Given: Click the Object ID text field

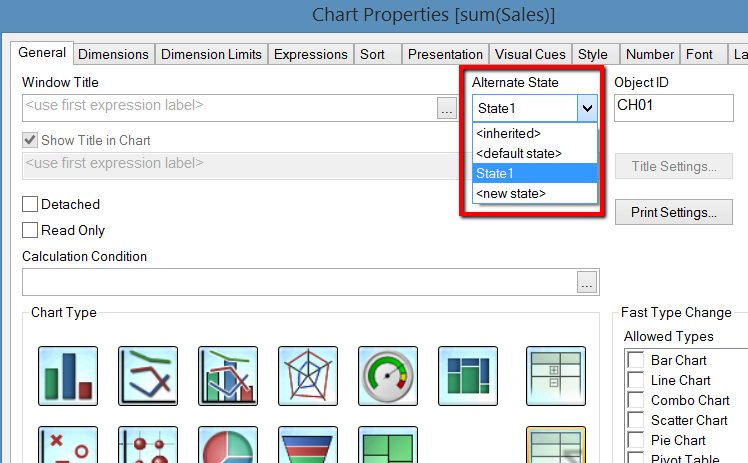Looking at the screenshot, I should [x=680, y=108].
